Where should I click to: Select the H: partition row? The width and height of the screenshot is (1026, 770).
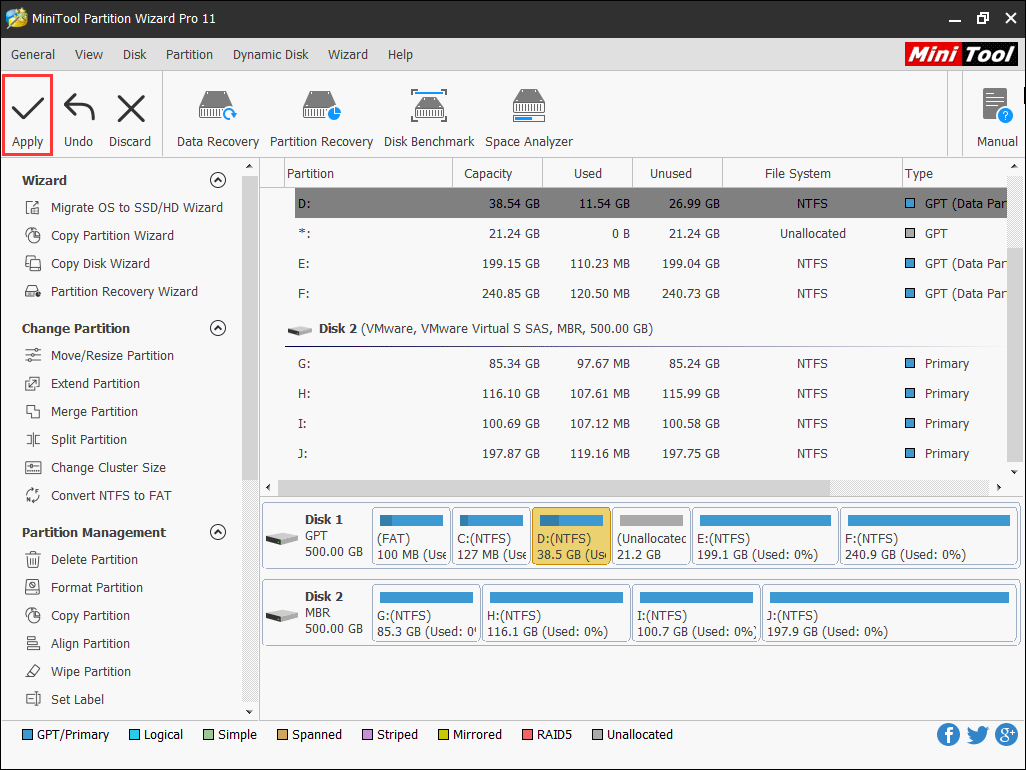pyautogui.click(x=650, y=394)
